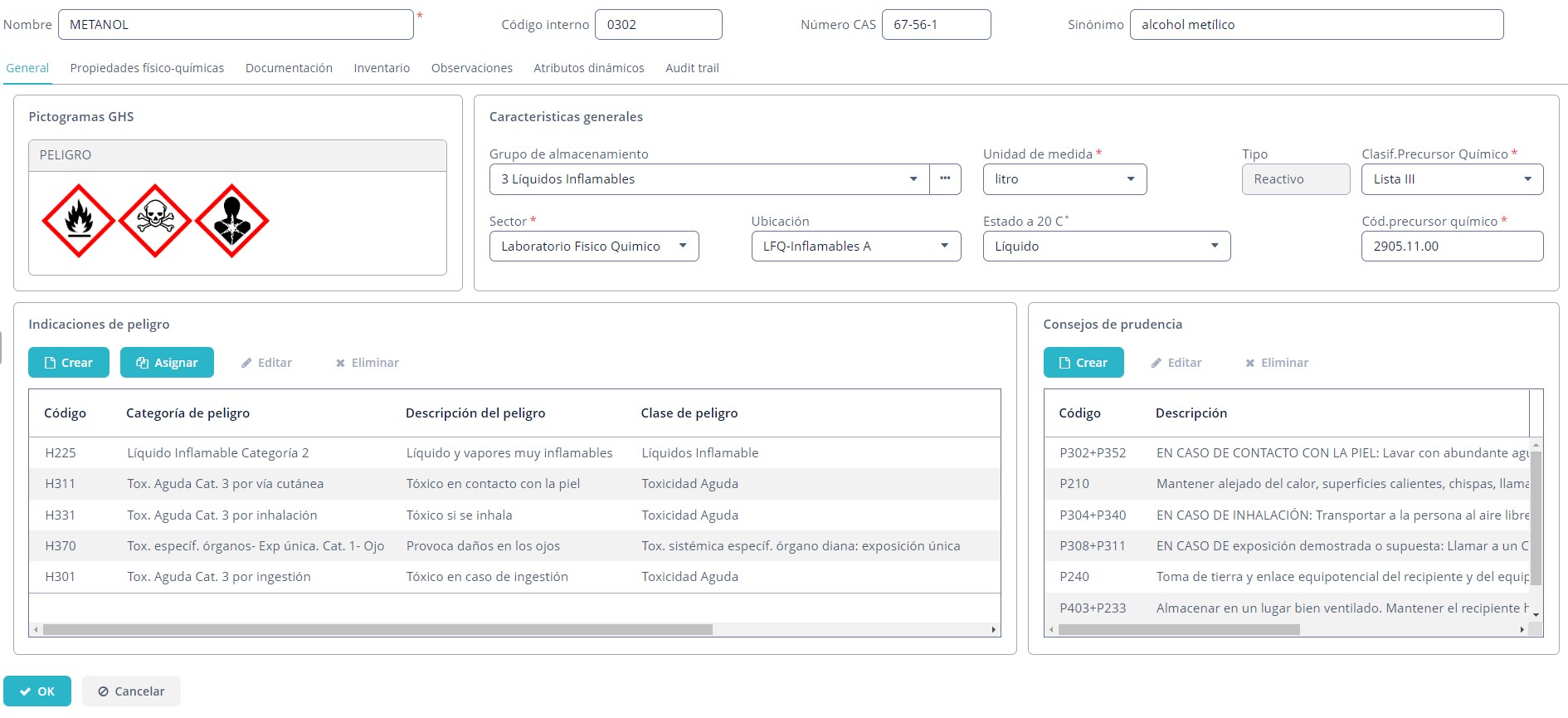The image size is (1568, 718).
Task: Open the Estado a 20 C dropdown
Action: click(1106, 247)
